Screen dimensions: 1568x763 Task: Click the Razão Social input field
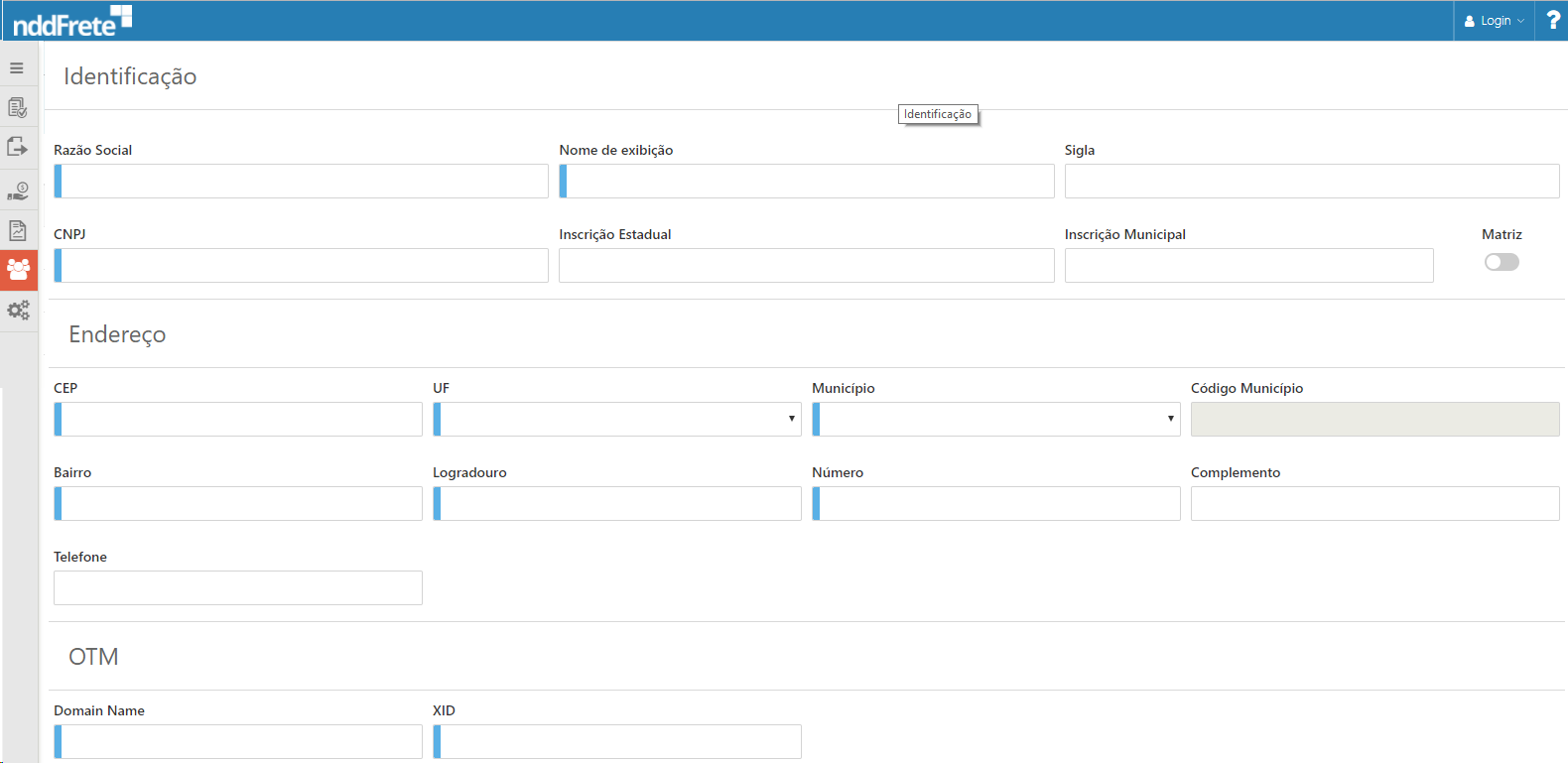[302, 182]
